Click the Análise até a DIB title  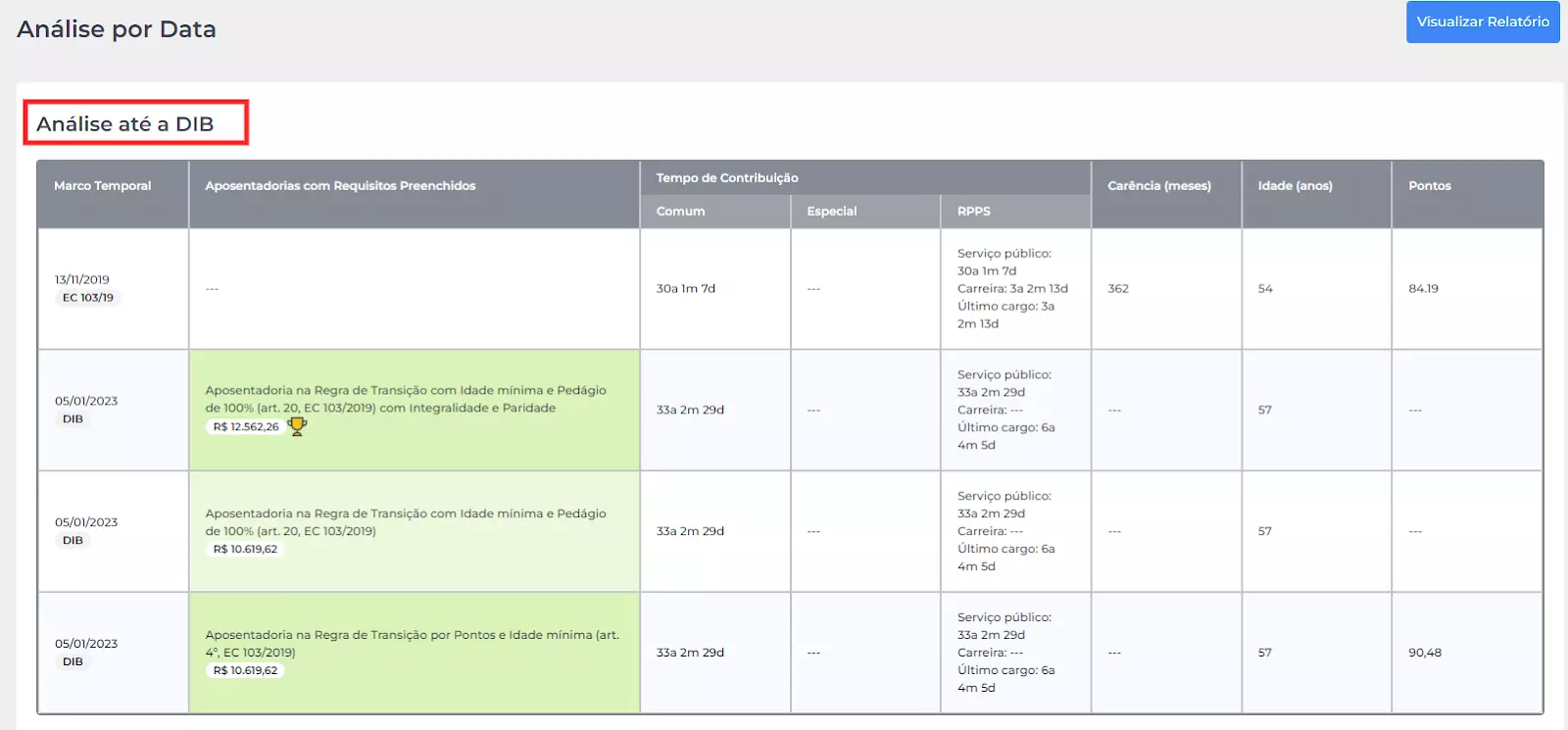(x=125, y=124)
